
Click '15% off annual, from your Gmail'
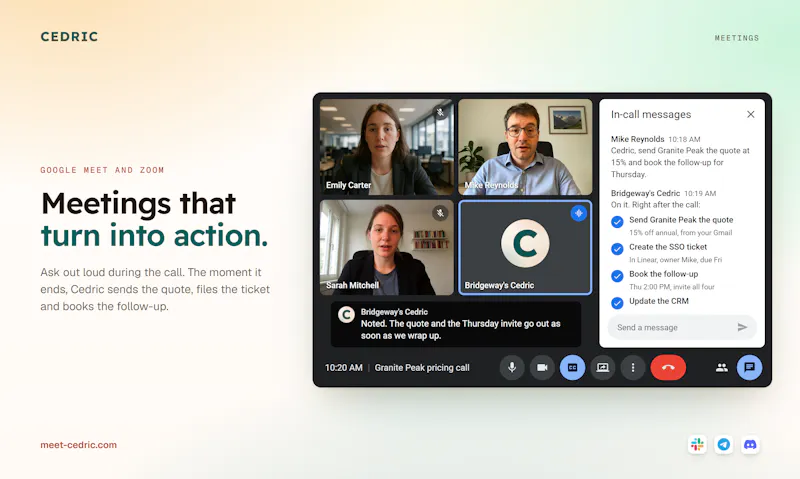681,233
